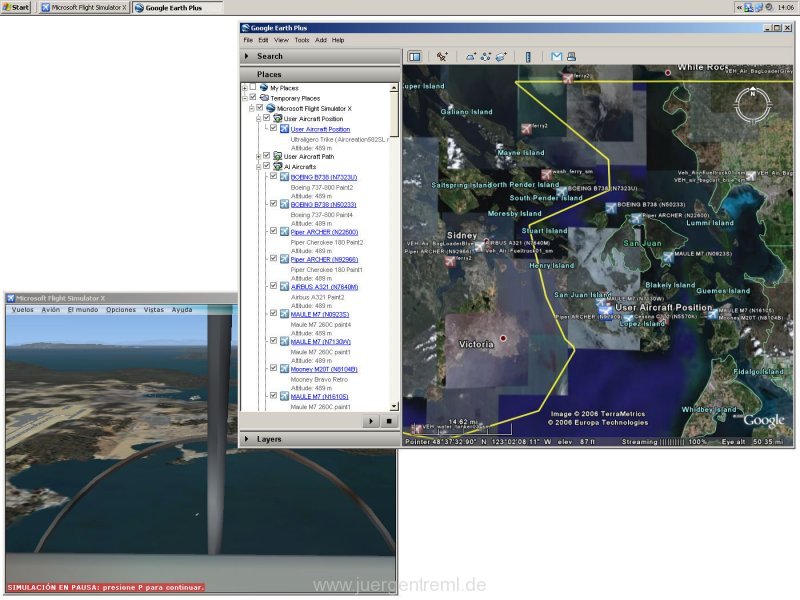This screenshot has height=600, width=800.
Task: Open El mundo menu in Flight Simulator
Action: 83,310
